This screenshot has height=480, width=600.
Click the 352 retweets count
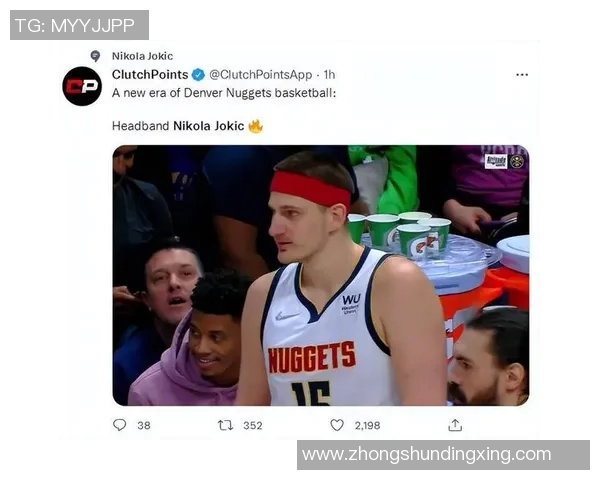(x=253, y=426)
